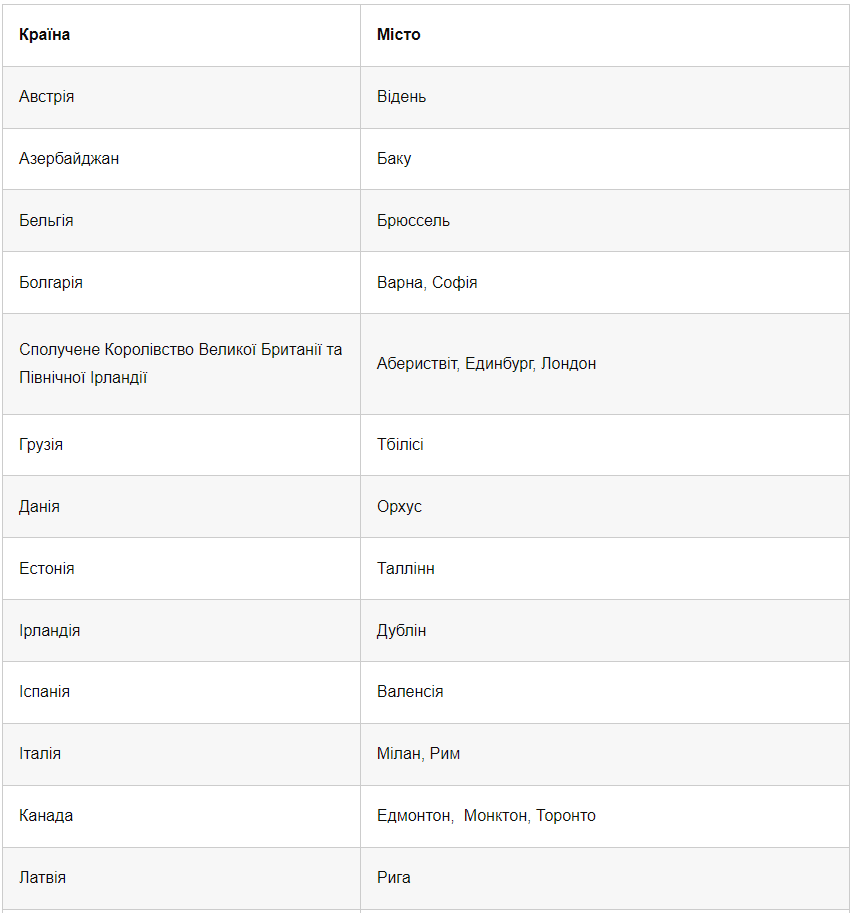
Task: Select the 'Латвія' country cell
Action: [43, 878]
